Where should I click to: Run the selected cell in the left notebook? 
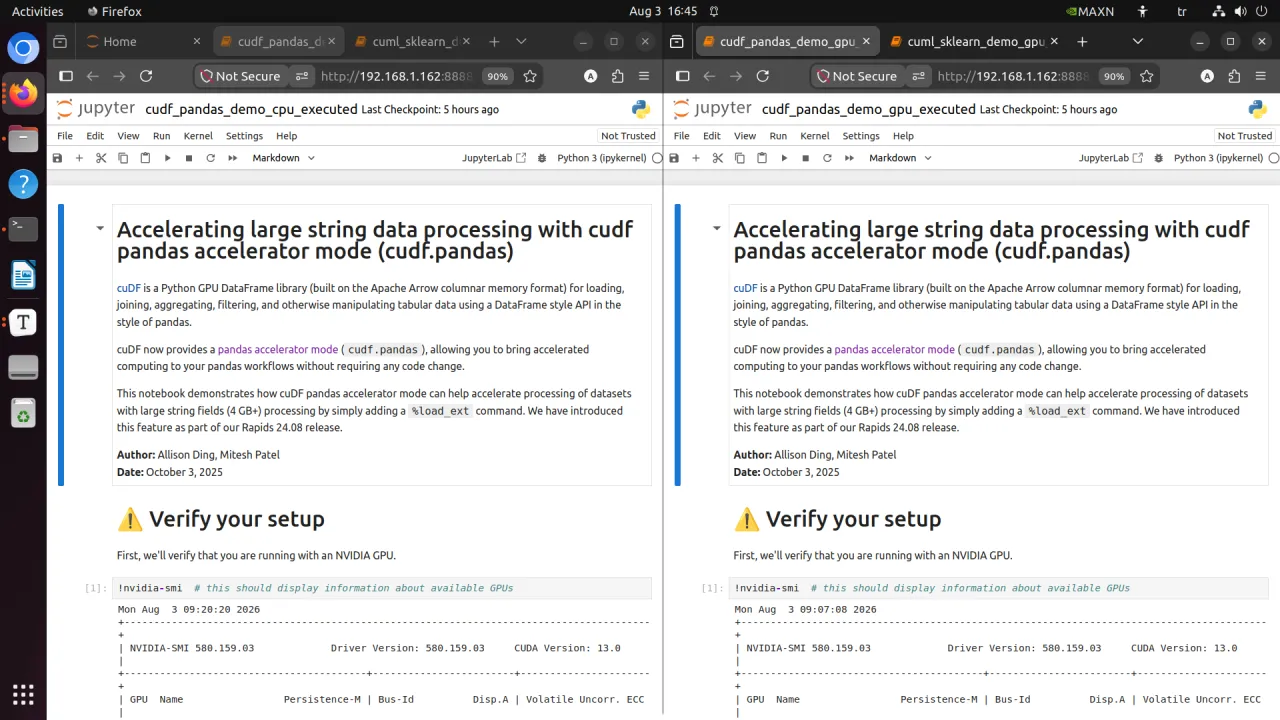tap(167, 158)
